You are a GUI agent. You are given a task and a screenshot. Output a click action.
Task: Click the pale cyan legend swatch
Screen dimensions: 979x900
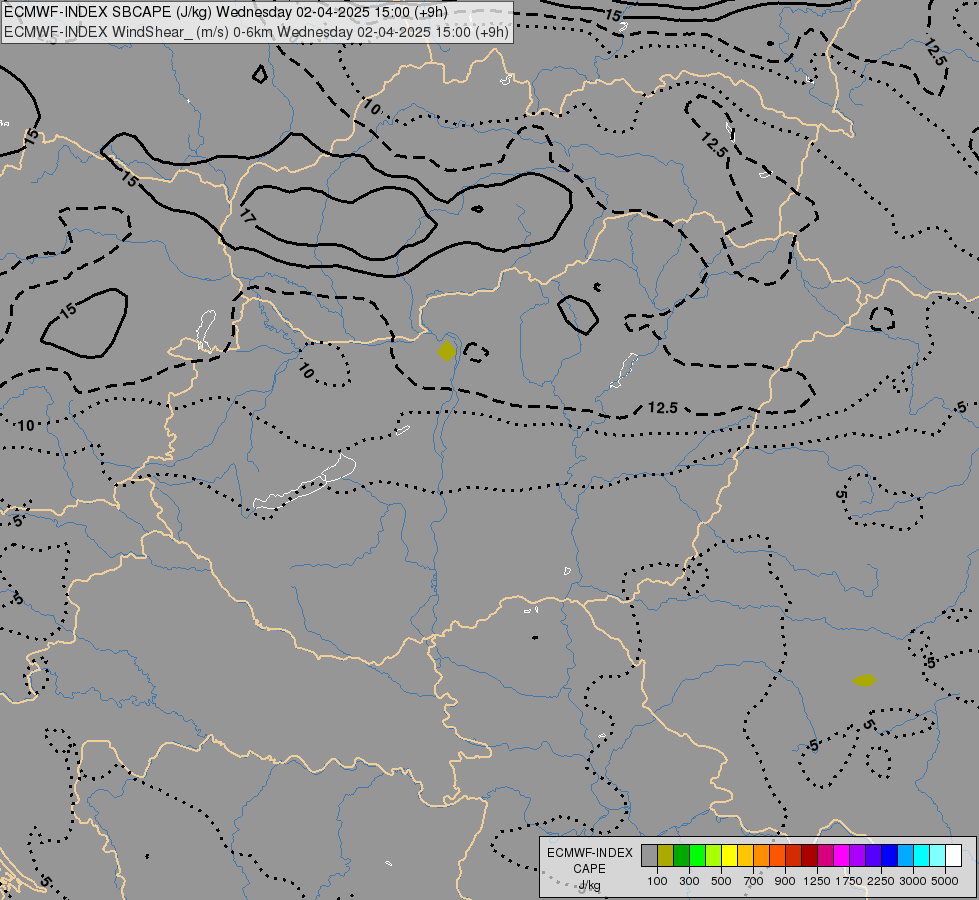coord(938,856)
